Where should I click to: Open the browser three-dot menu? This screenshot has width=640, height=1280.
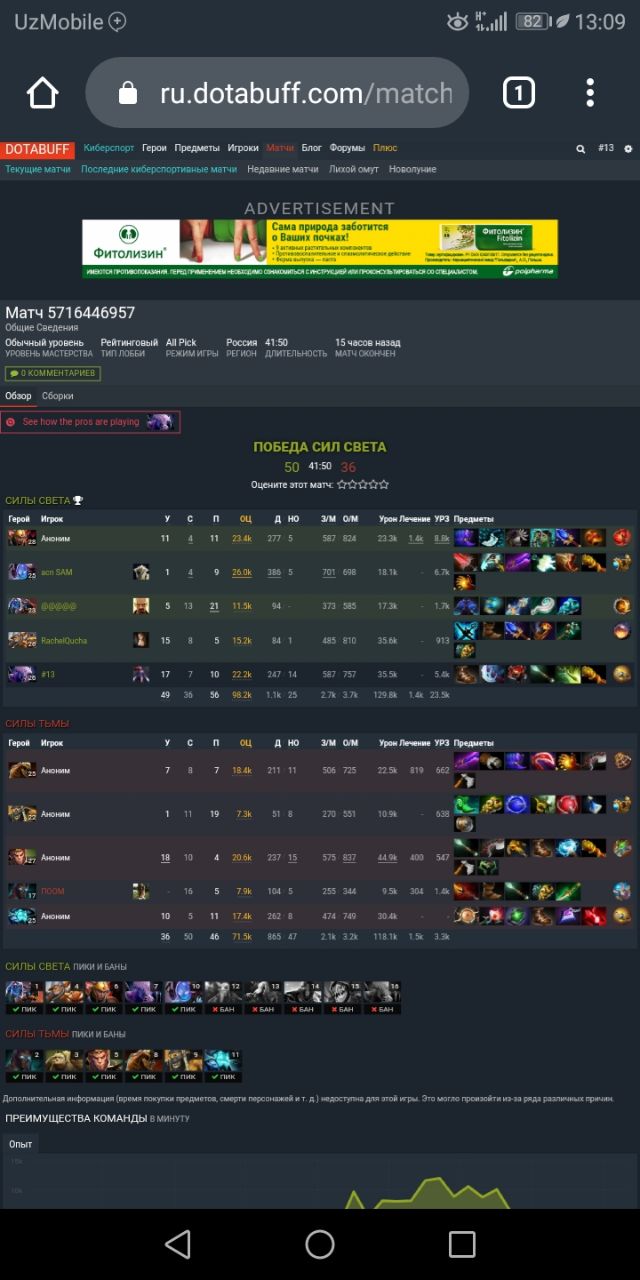coord(590,93)
